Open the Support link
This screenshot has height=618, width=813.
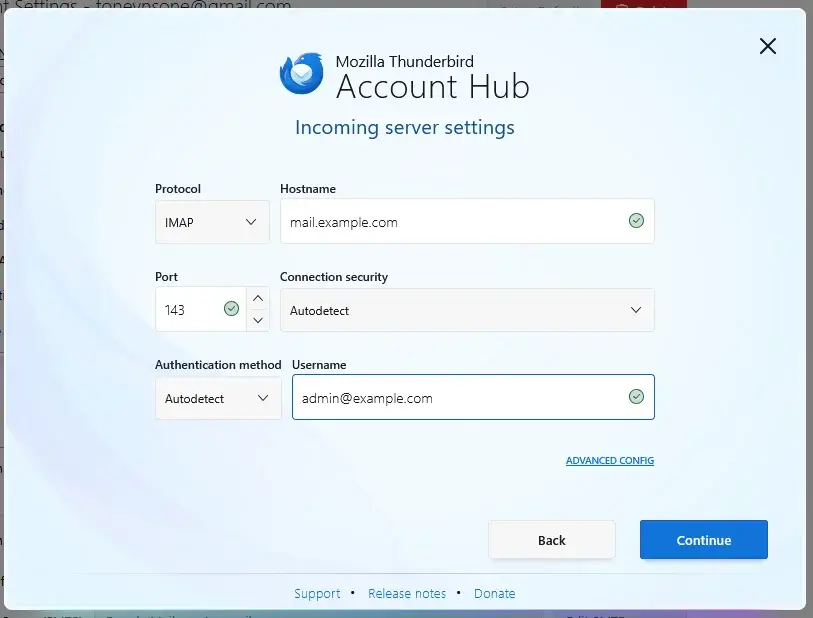point(317,593)
